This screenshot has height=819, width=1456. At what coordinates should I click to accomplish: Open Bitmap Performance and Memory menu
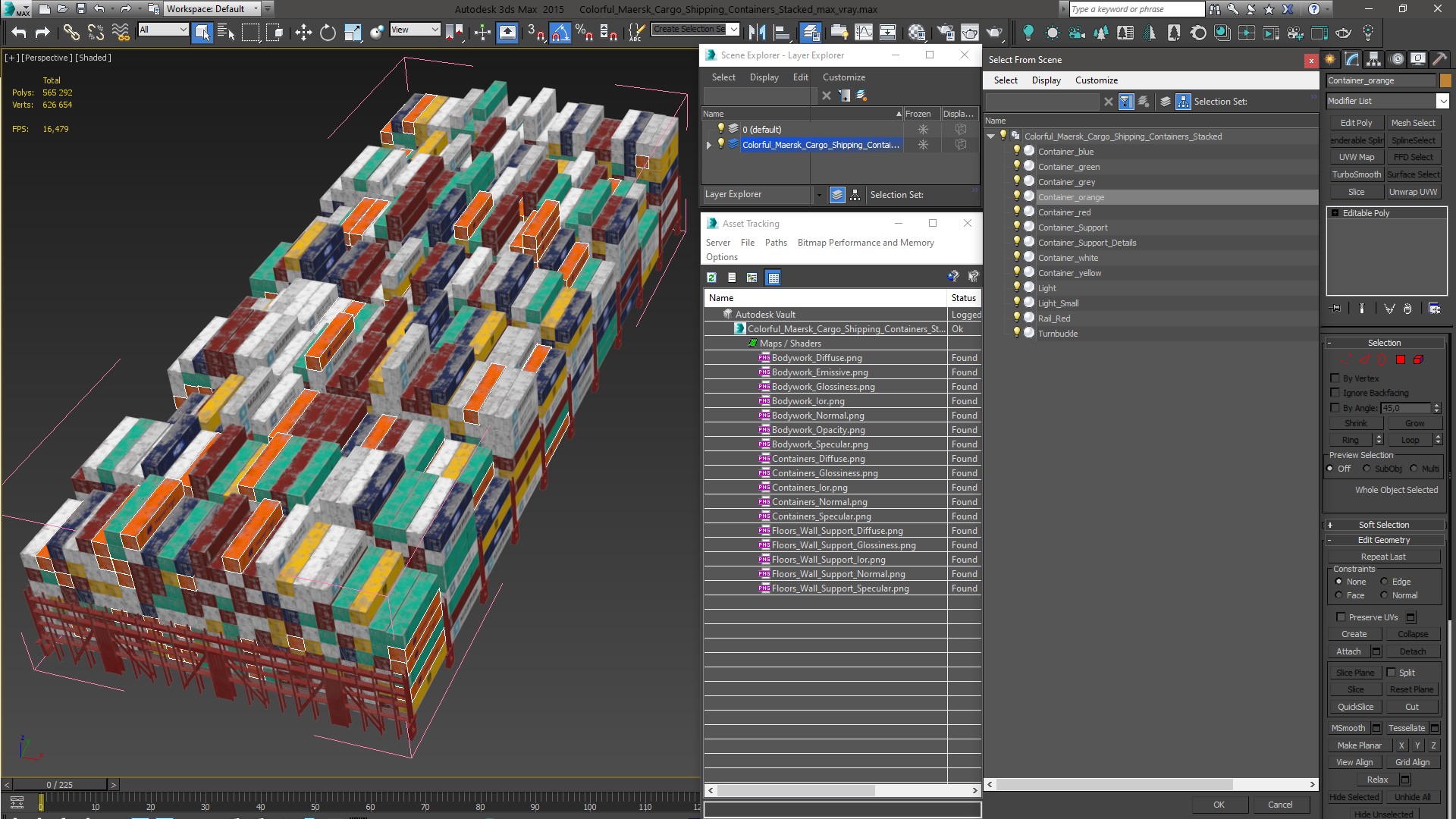point(865,243)
